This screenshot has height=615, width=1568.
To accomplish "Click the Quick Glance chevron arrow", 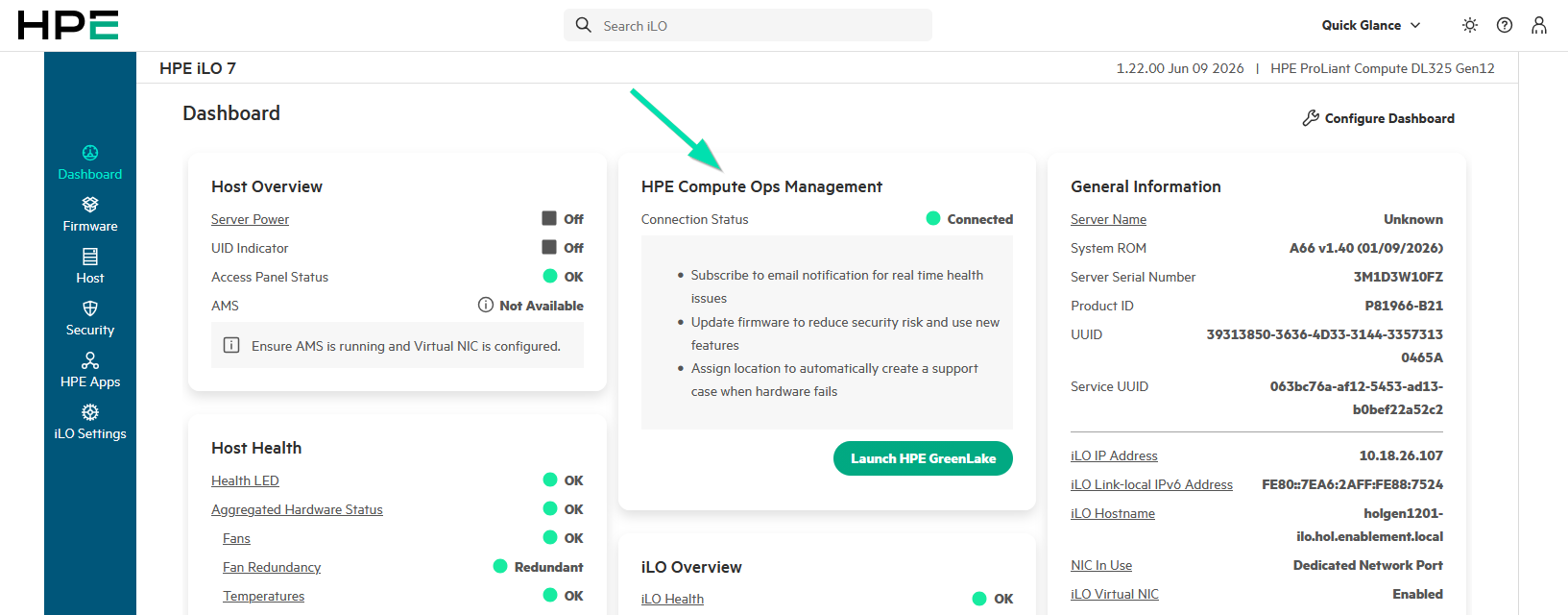I will coord(1415,25).
